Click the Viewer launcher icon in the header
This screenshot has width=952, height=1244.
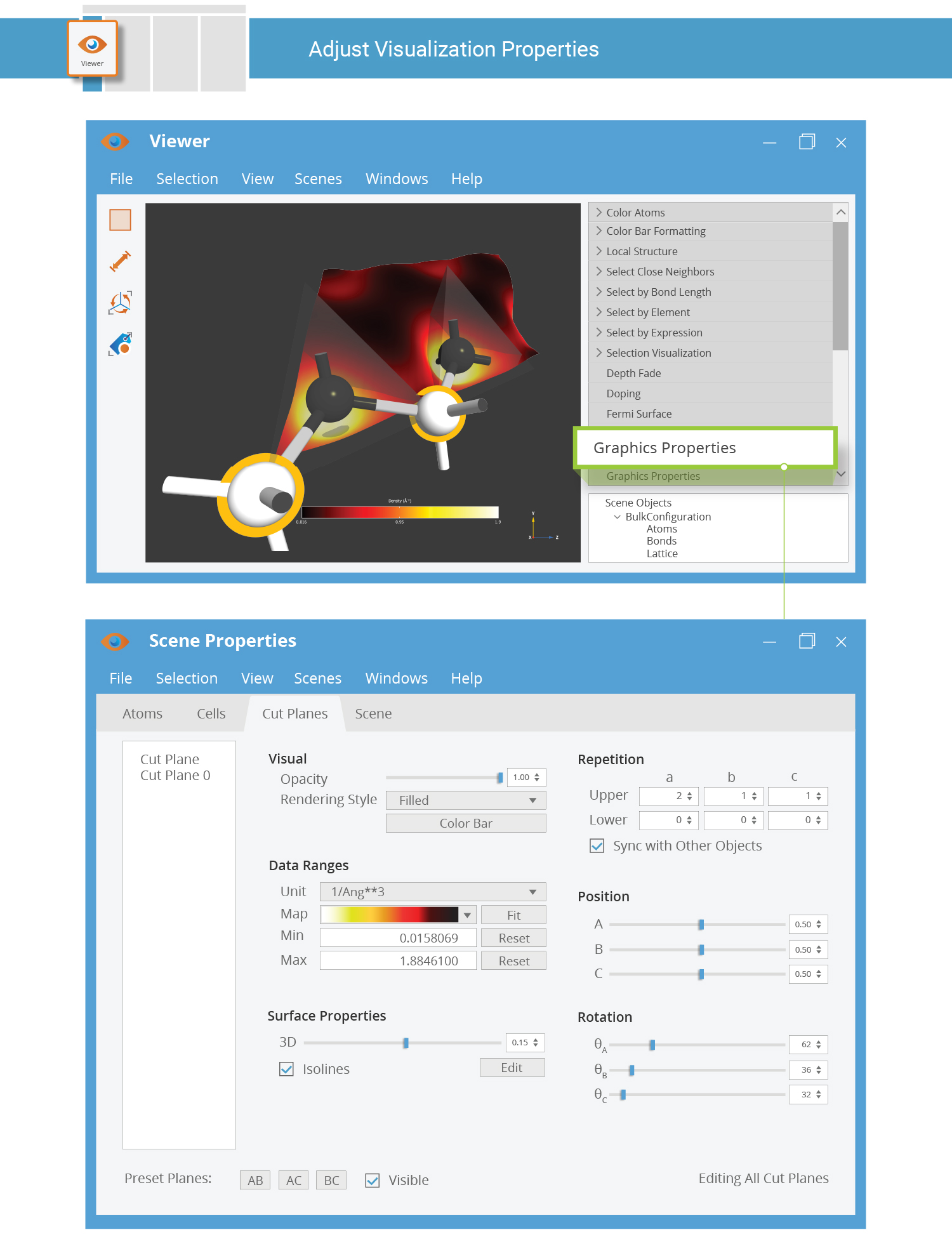click(92, 49)
